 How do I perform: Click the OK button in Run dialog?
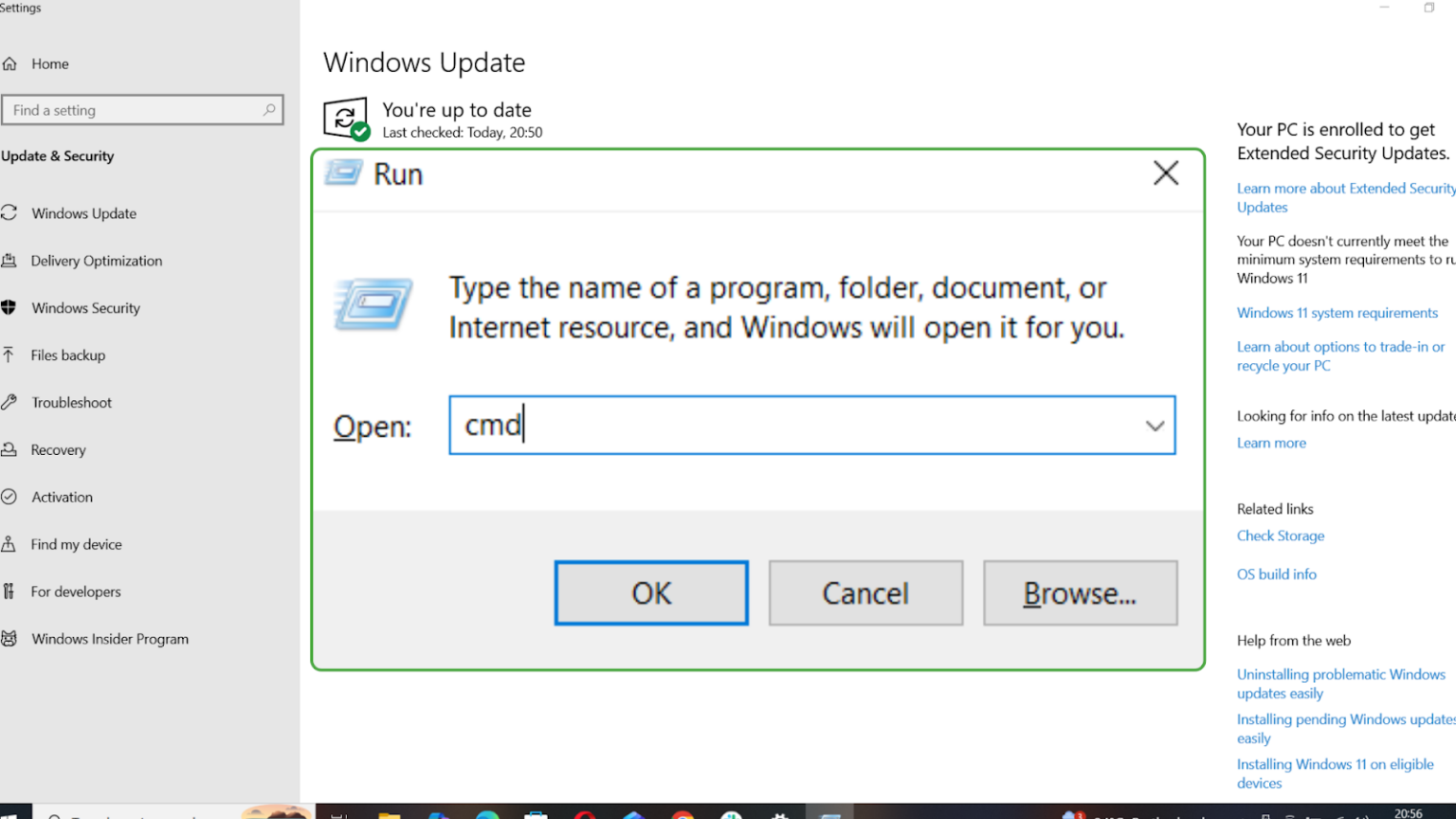pyautogui.click(x=651, y=593)
